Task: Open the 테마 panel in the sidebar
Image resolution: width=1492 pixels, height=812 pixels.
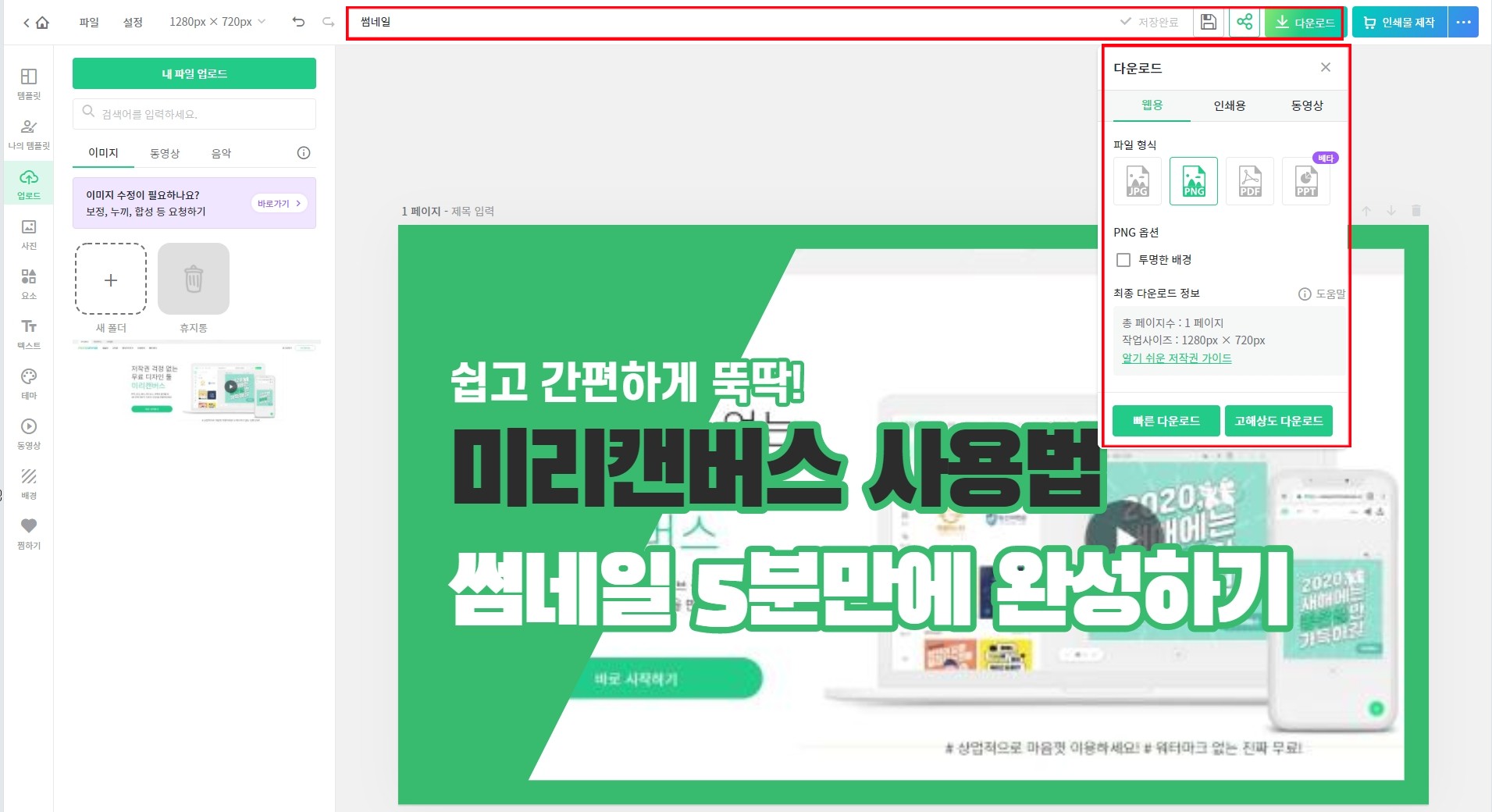Action: coord(28,382)
